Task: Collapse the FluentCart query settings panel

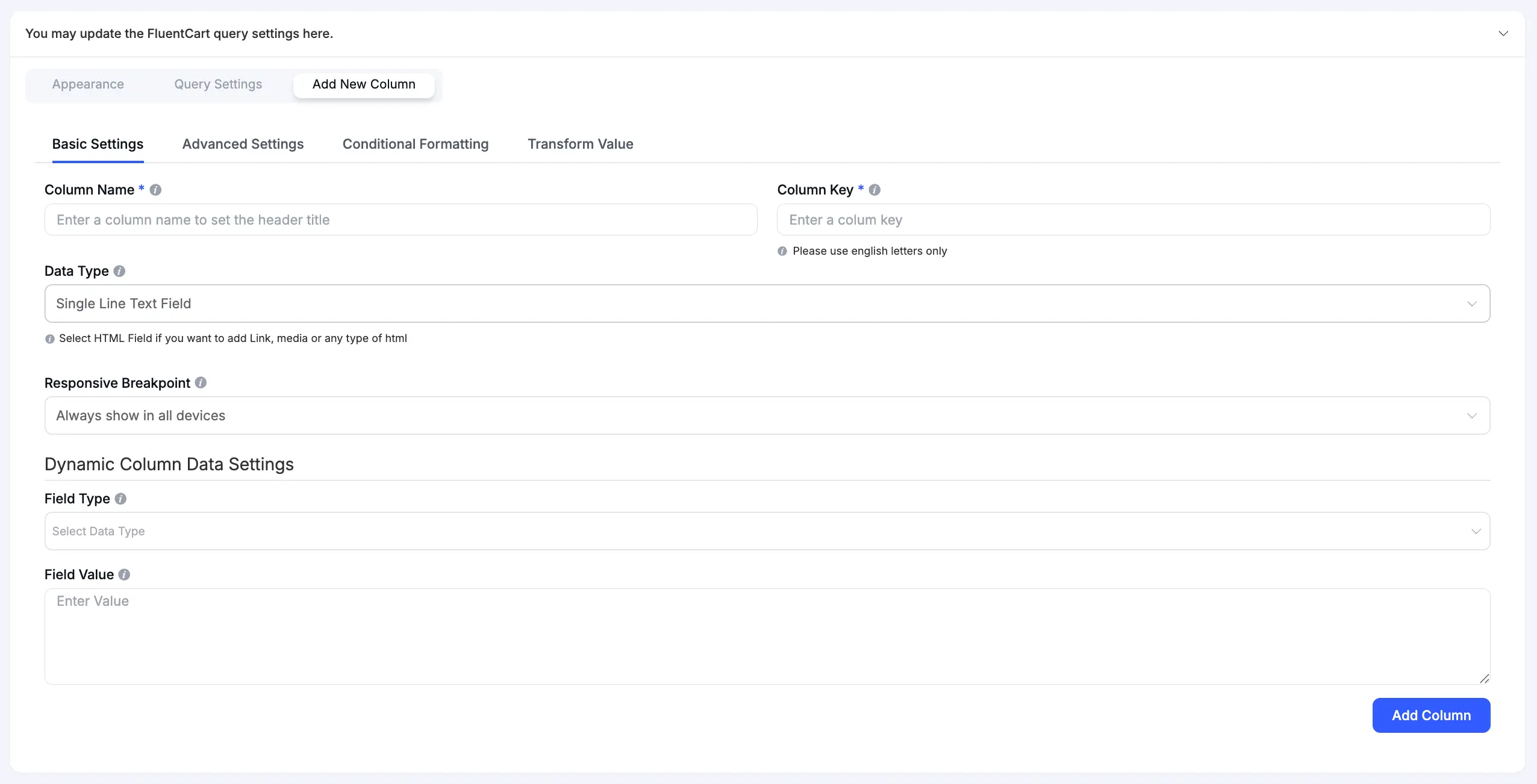Action: coord(1503,34)
